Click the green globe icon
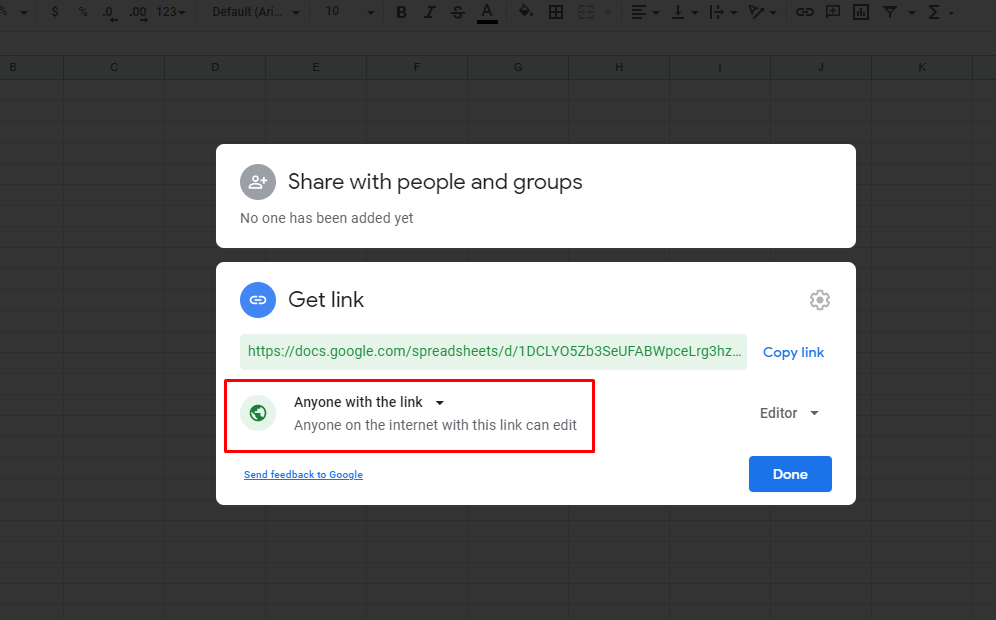 pyautogui.click(x=258, y=413)
